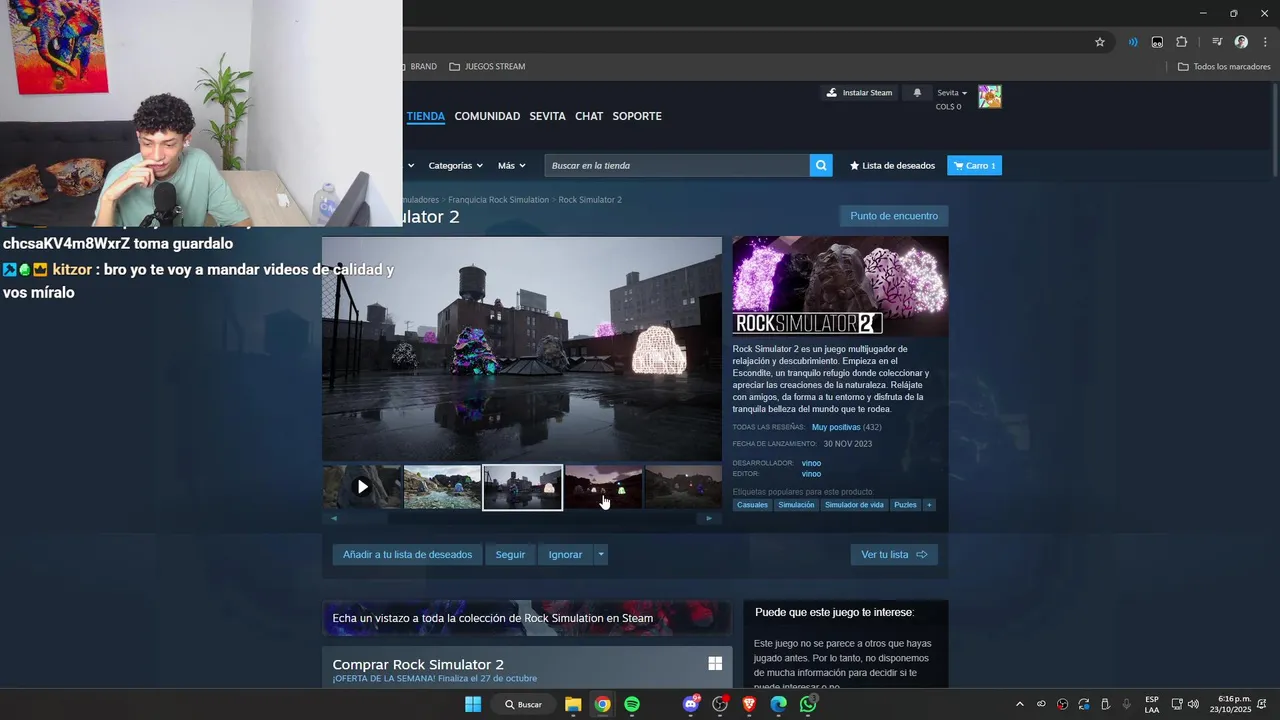Screen dimensions: 1280x720
Task: Click the Seguir button
Action: coord(510,554)
